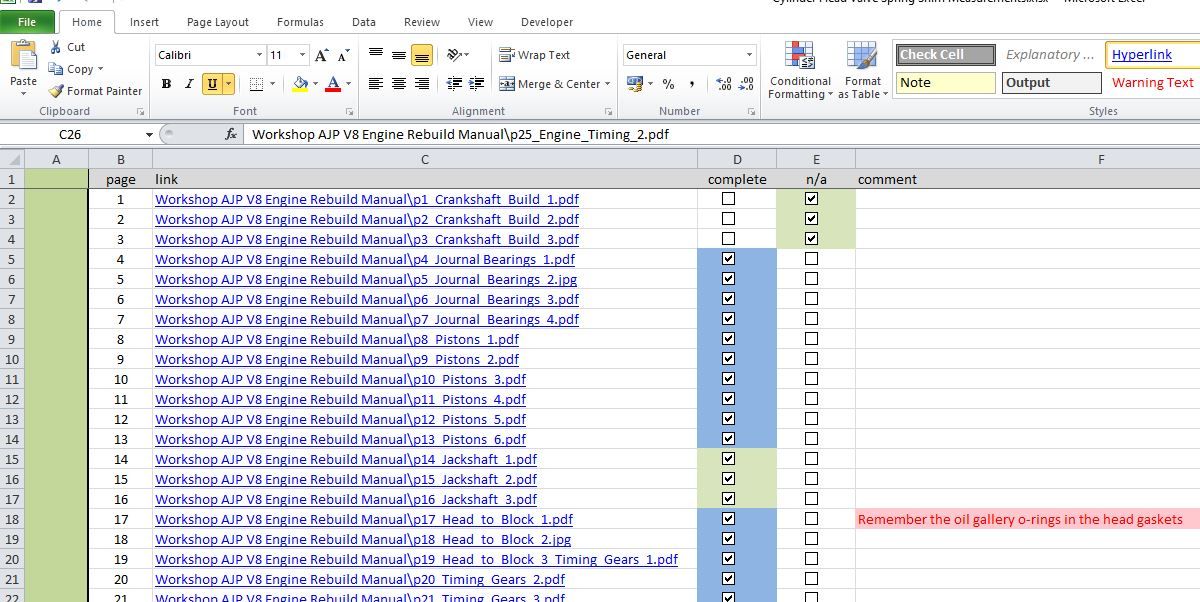Image resolution: width=1200 pixels, height=602 pixels.
Task: Apply Italic formatting
Action: click(x=189, y=85)
